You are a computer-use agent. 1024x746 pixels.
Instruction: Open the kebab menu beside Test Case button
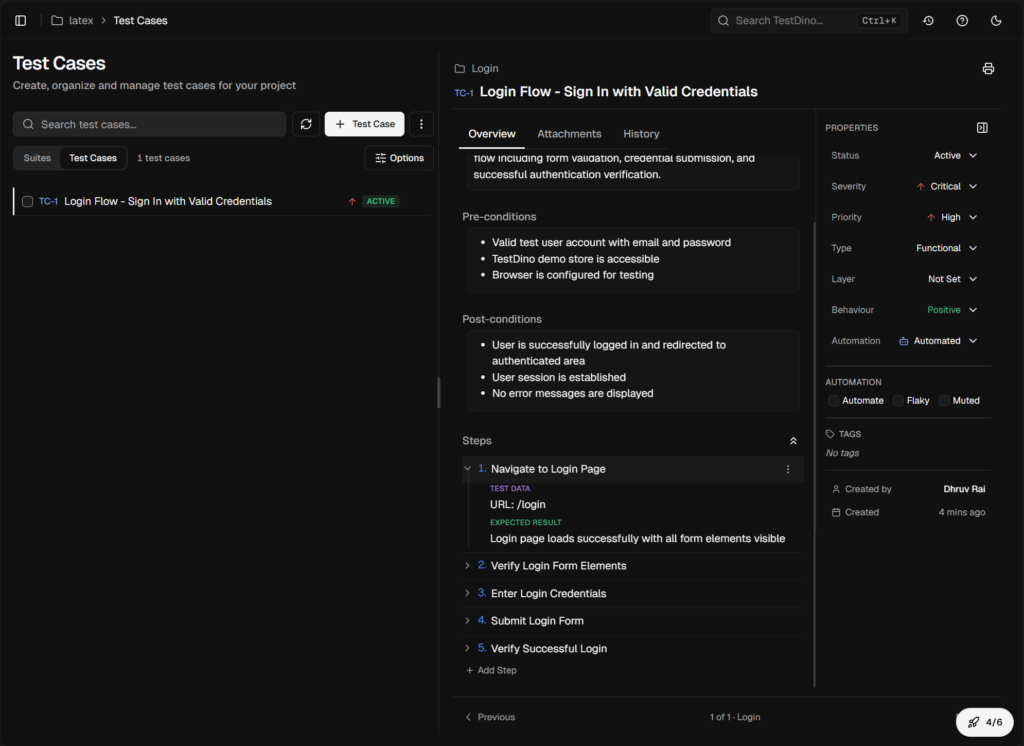[x=422, y=123]
